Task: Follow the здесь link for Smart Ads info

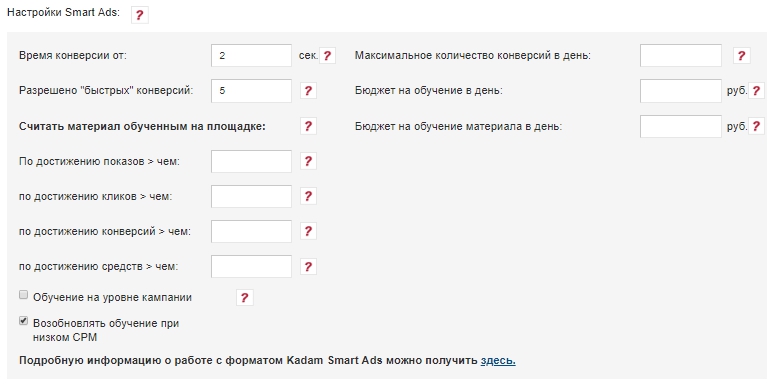Action: [498, 361]
